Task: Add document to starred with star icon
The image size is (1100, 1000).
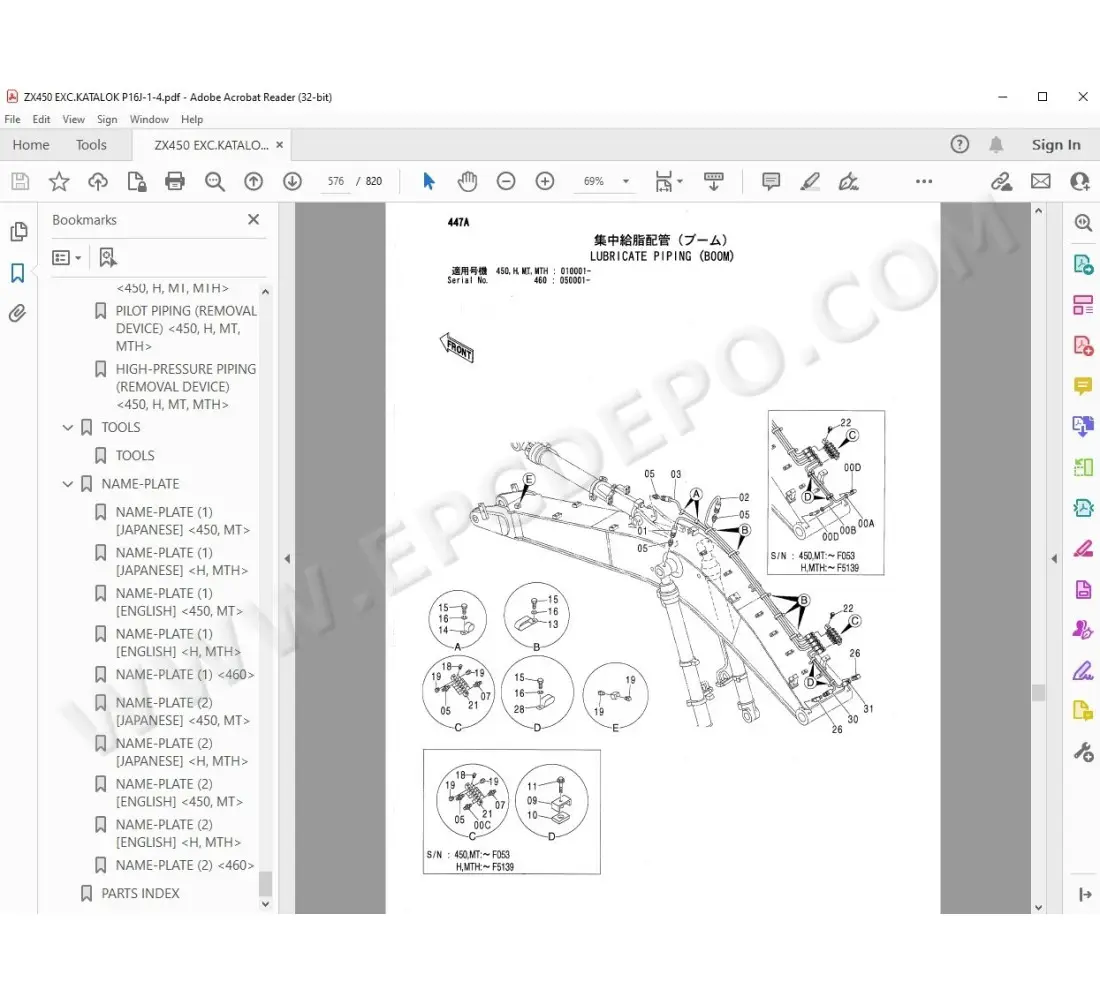Action: 59,182
